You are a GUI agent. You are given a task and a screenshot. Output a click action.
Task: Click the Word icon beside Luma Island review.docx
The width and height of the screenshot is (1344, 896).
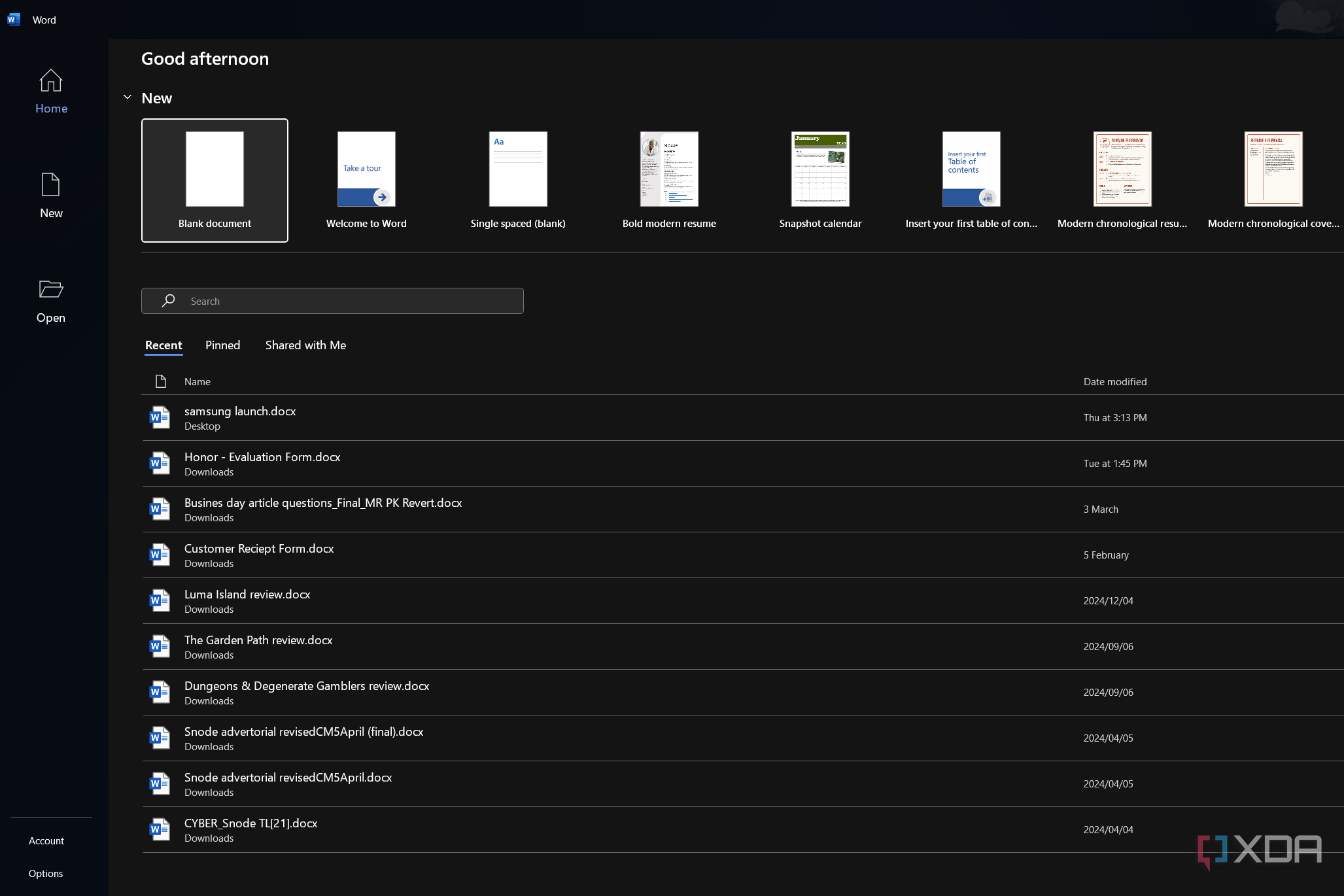[160, 600]
